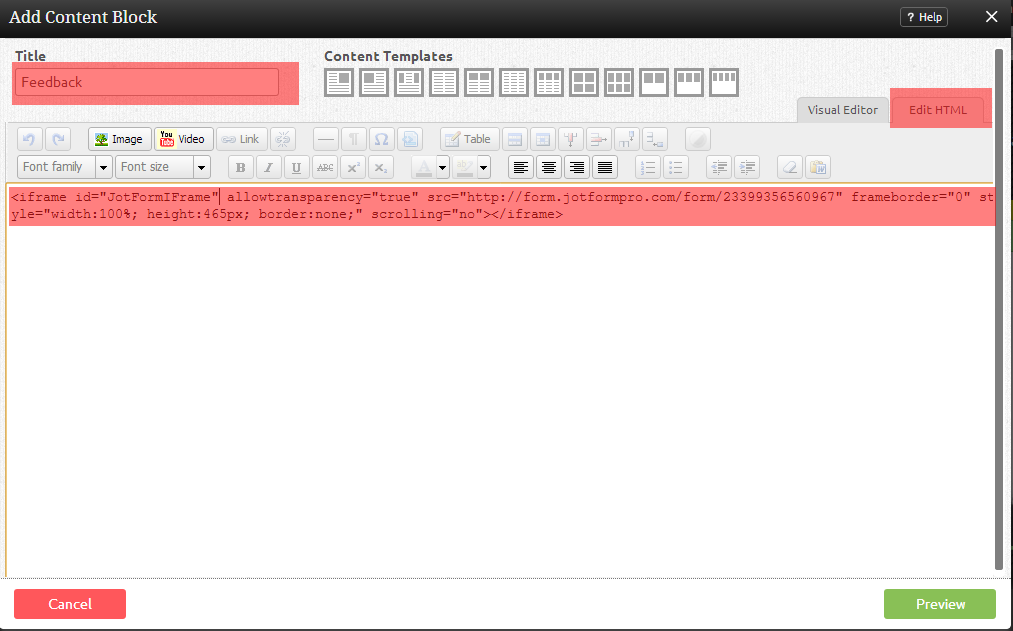Insert a YouTube video
This screenshot has width=1013, height=631.
coord(183,139)
